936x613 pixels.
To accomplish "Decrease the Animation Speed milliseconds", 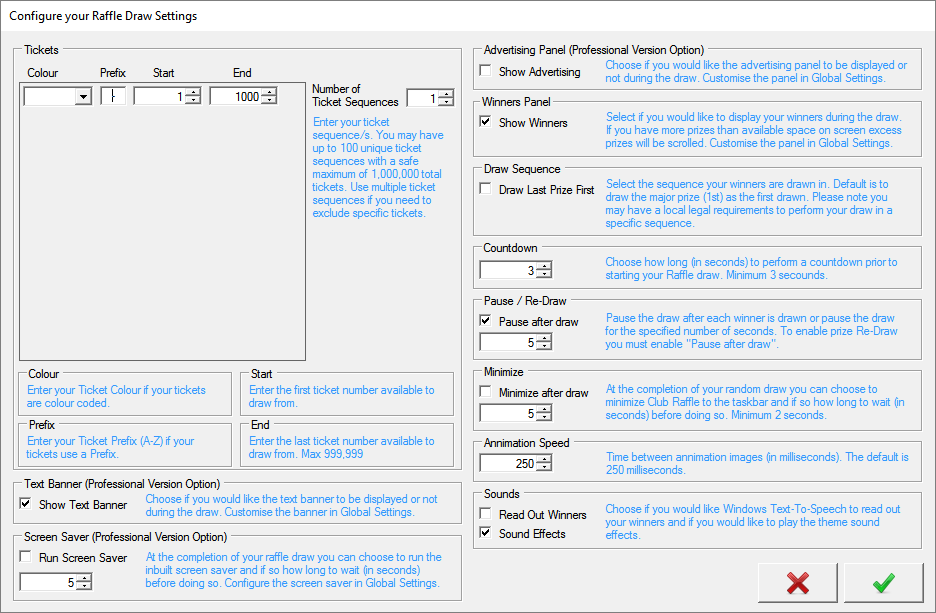I will click(543, 468).
